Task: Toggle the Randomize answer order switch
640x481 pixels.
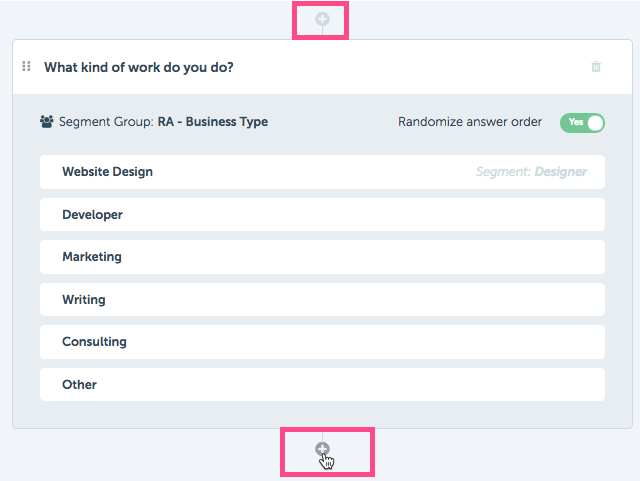Action: click(x=582, y=122)
